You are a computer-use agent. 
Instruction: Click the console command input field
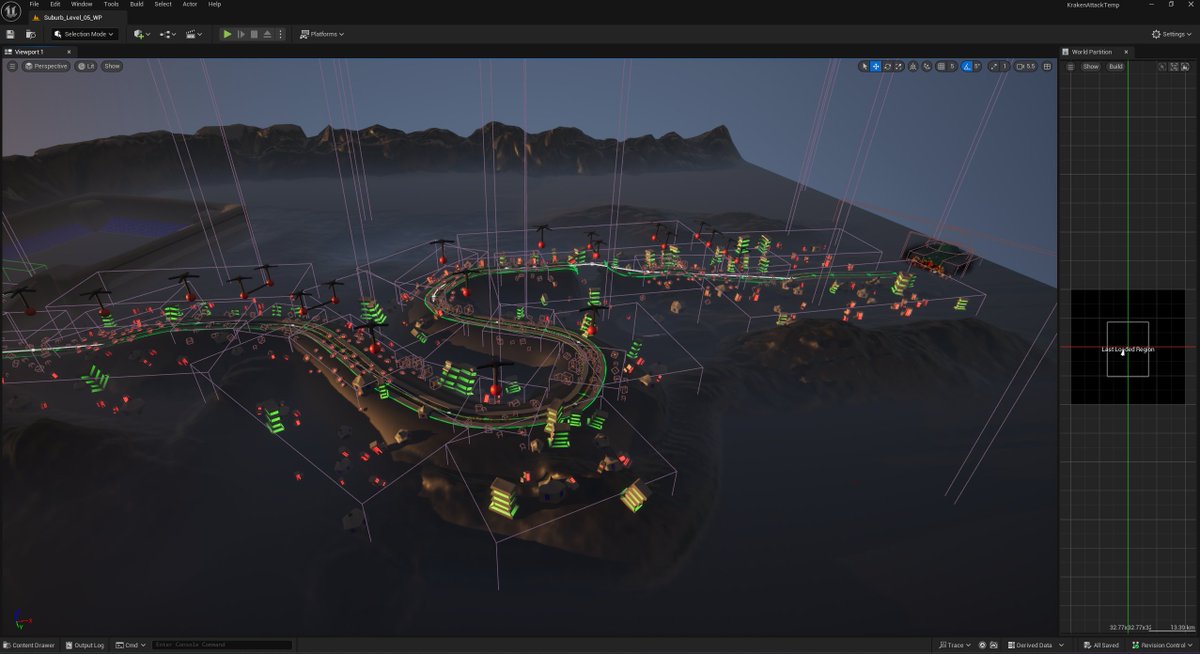[220, 645]
